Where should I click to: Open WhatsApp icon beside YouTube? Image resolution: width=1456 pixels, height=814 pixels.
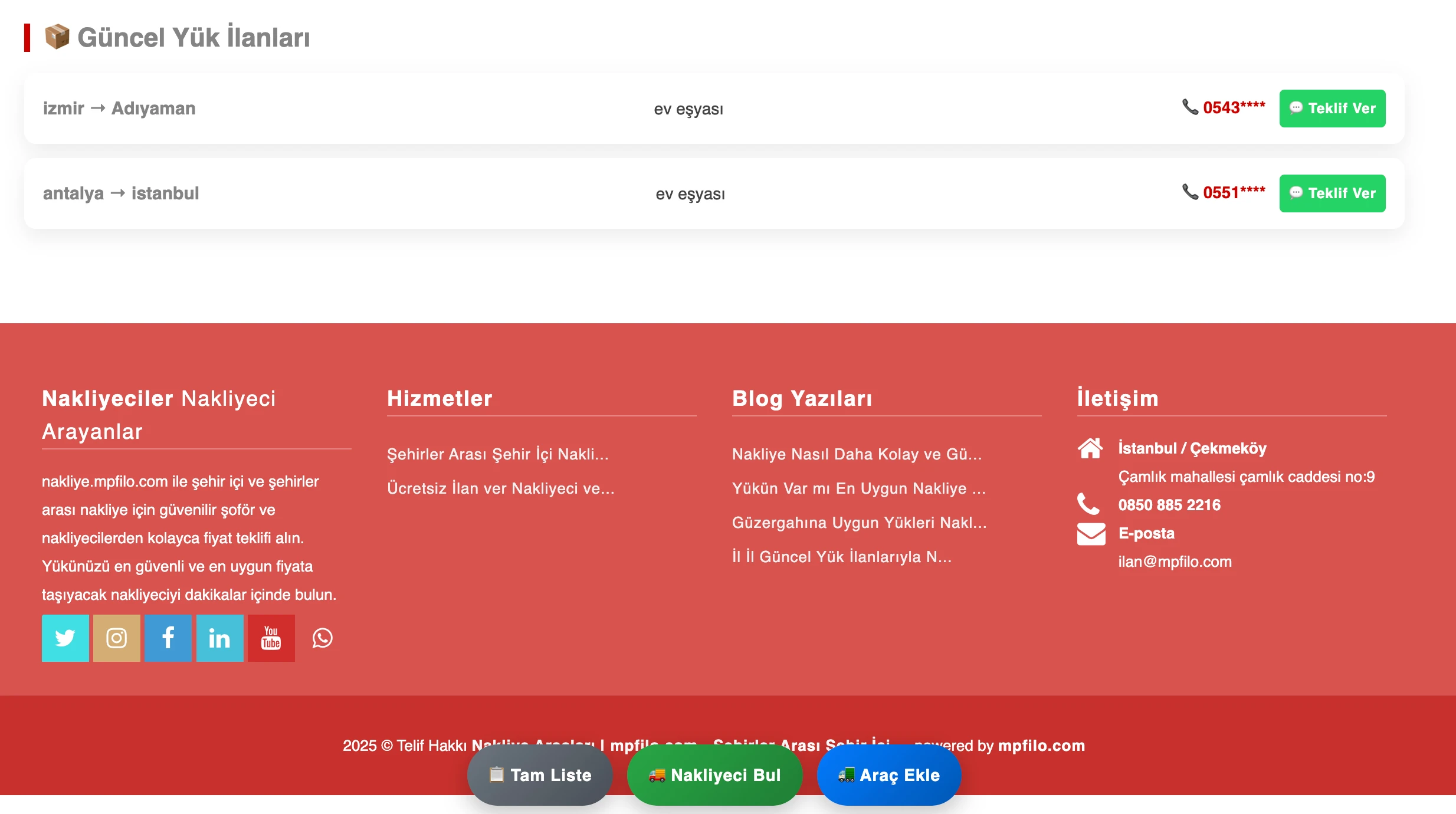[322, 638]
